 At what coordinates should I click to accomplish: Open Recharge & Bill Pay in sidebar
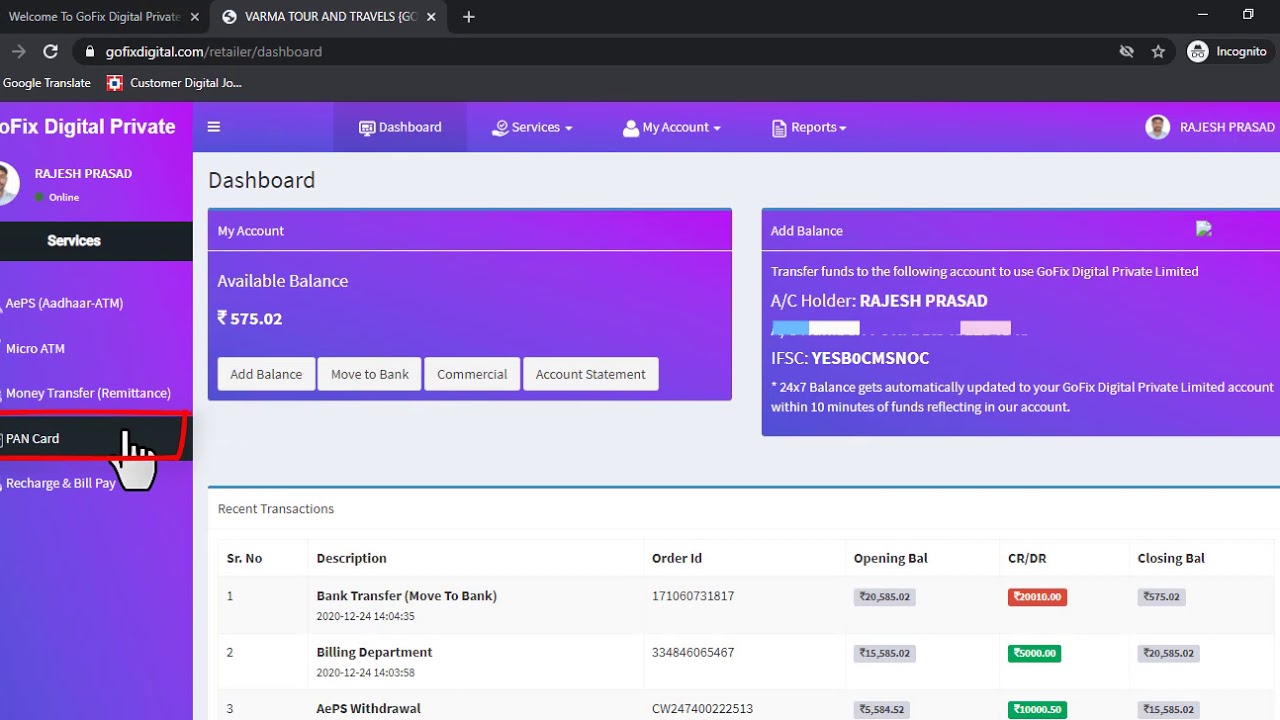60,483
